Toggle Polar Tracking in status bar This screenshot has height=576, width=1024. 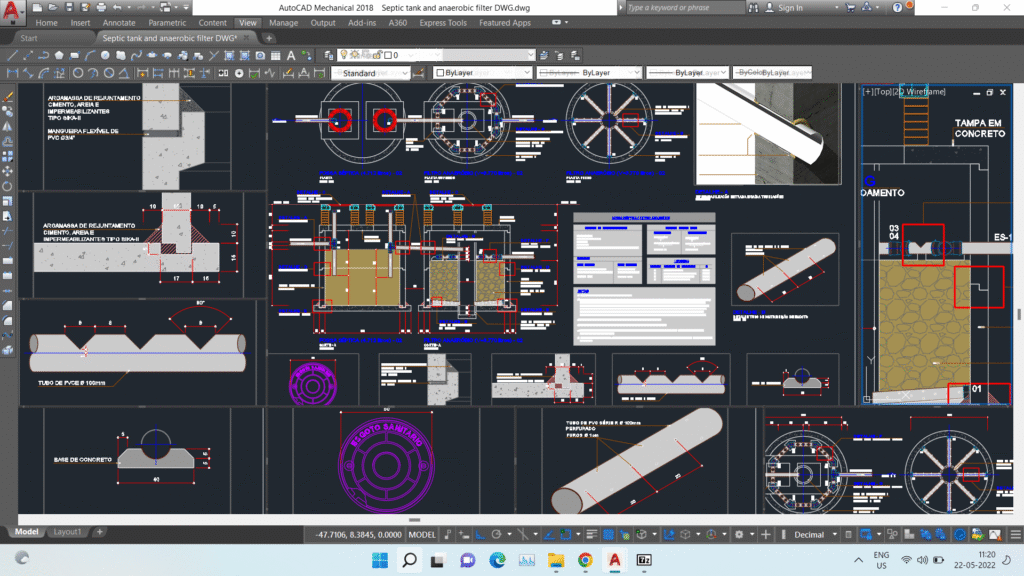click(496, 534)
